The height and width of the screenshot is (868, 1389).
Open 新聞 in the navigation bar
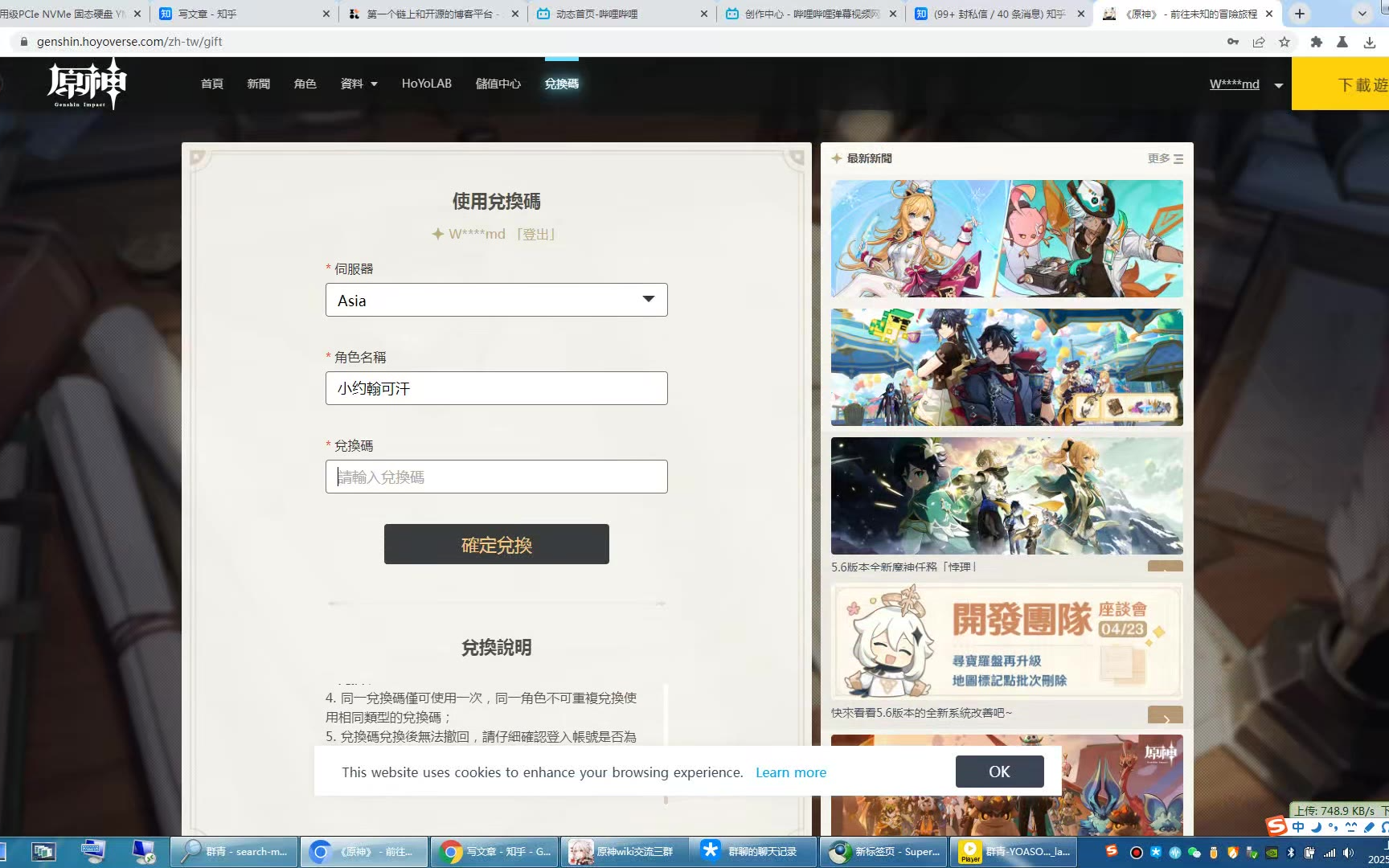pos(259,84)
